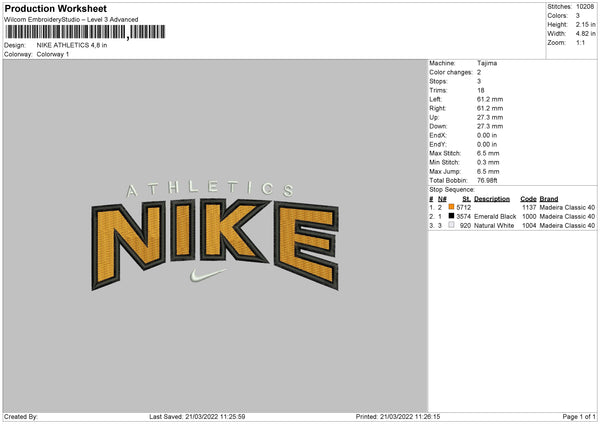Click 'Madeira Classic 40' brand in row 1
The width and height of the screenshot is (600, 424).
pos(567,207)
